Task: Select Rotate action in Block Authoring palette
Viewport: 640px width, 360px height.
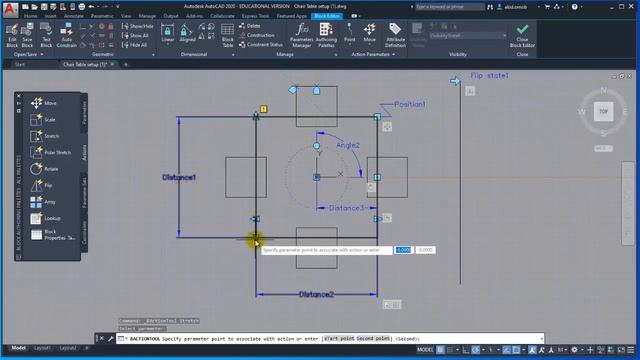Action: [x=44, y=169]
